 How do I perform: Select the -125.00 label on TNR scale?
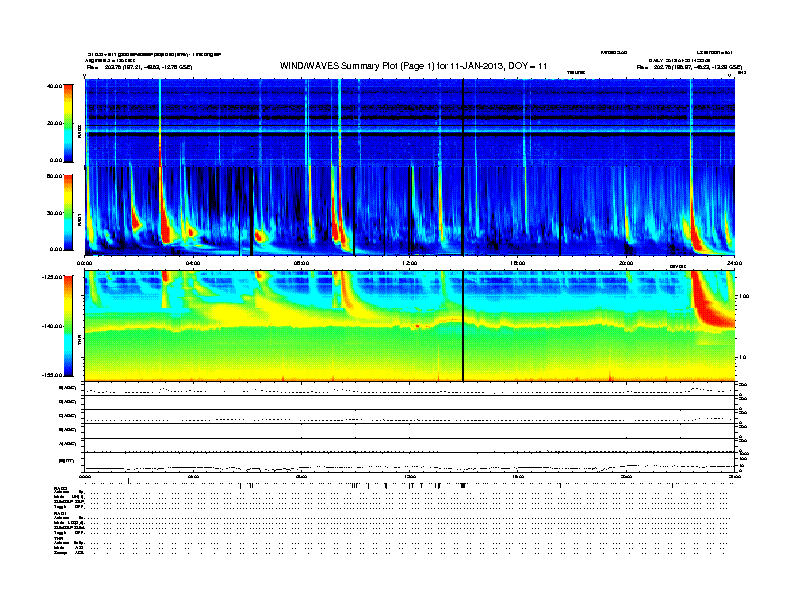[52, 277]
